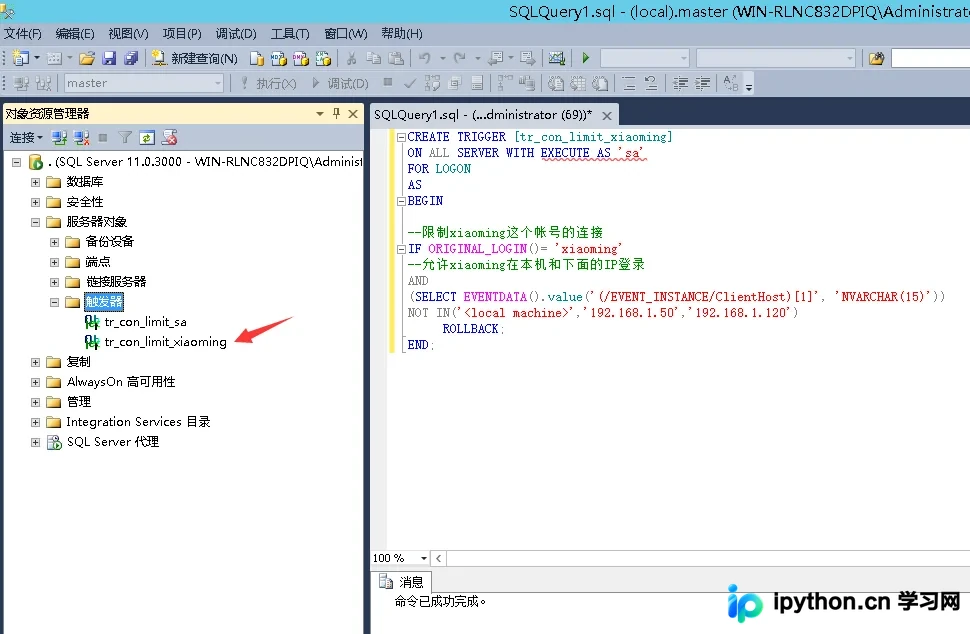
Task: Click the Database Engine Query icon
Action: point(256,58)
